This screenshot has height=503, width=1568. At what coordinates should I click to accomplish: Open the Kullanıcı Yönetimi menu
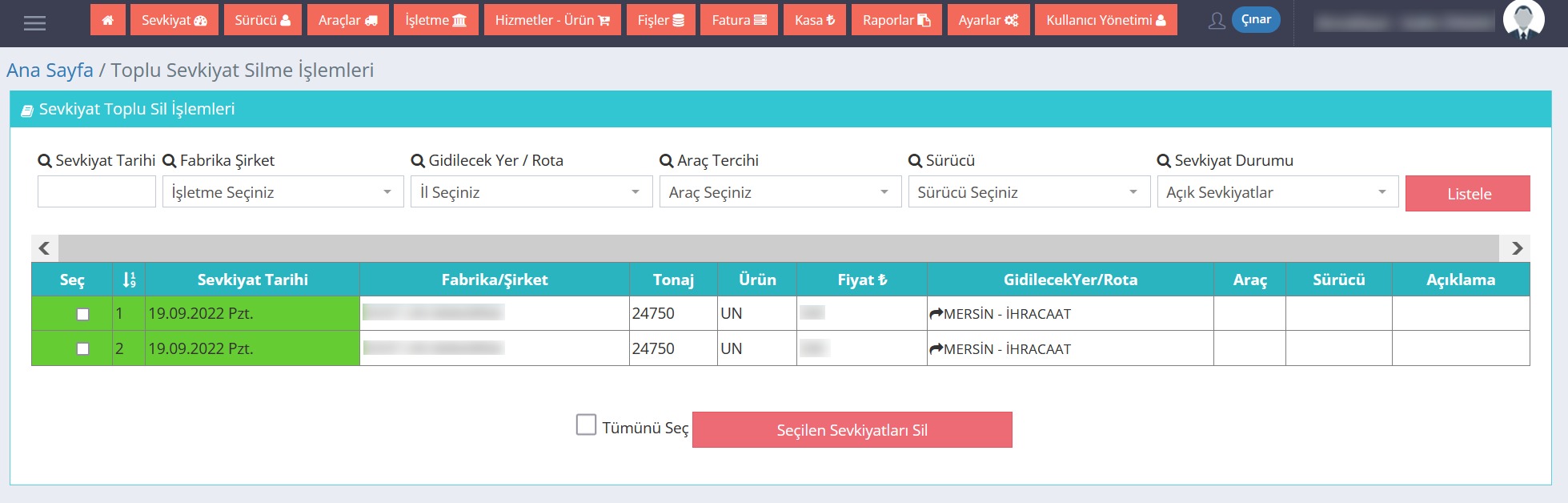1105,20
